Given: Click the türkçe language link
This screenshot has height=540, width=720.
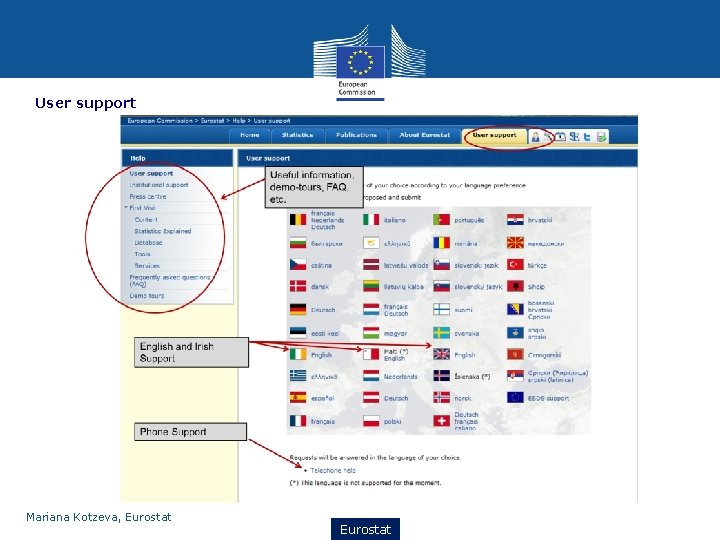Looking at the screenshot, I should pyautogui.click(x=537, y=265).
